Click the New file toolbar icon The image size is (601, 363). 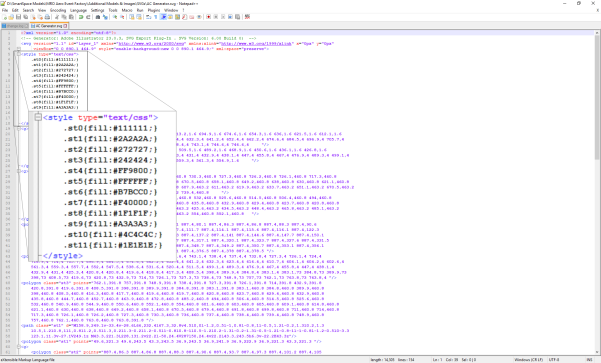click(x=5, y=17)
